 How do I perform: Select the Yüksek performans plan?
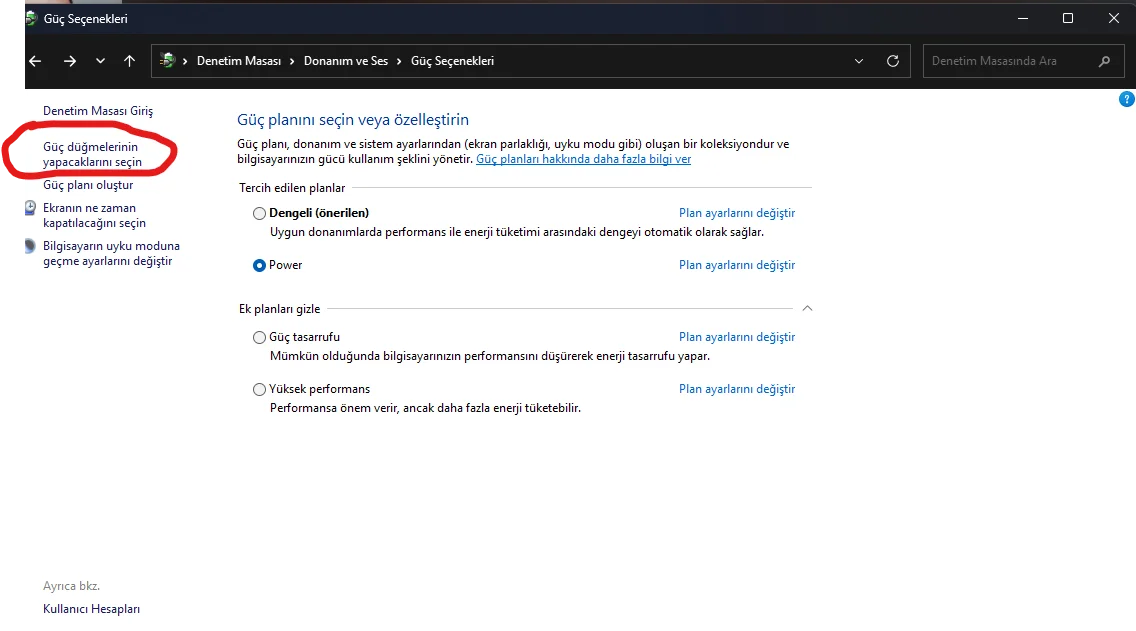point(259,389)
